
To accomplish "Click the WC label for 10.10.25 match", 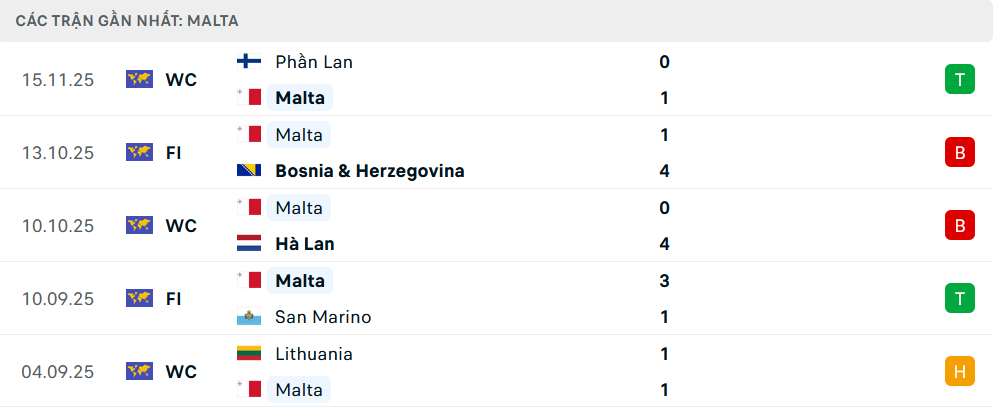I will pos(181,226).
